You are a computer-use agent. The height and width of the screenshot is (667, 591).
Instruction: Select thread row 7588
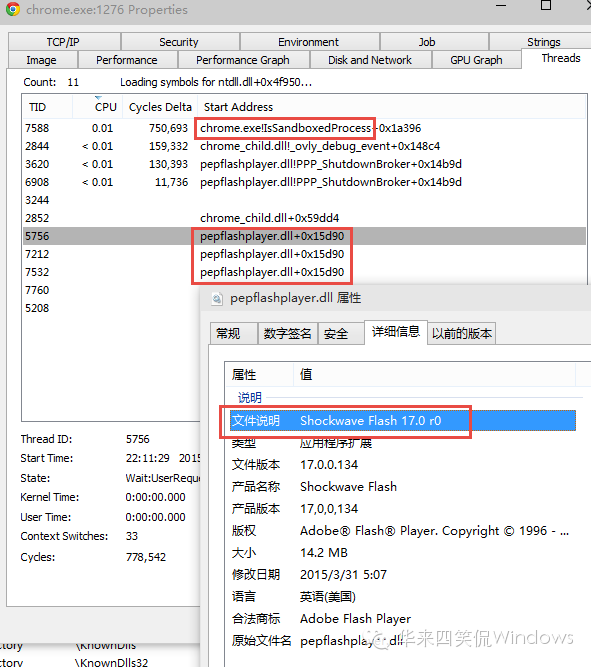[x=304, y=128]
